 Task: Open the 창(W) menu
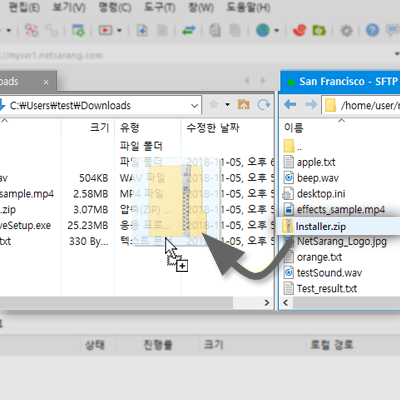coord(201,7)
